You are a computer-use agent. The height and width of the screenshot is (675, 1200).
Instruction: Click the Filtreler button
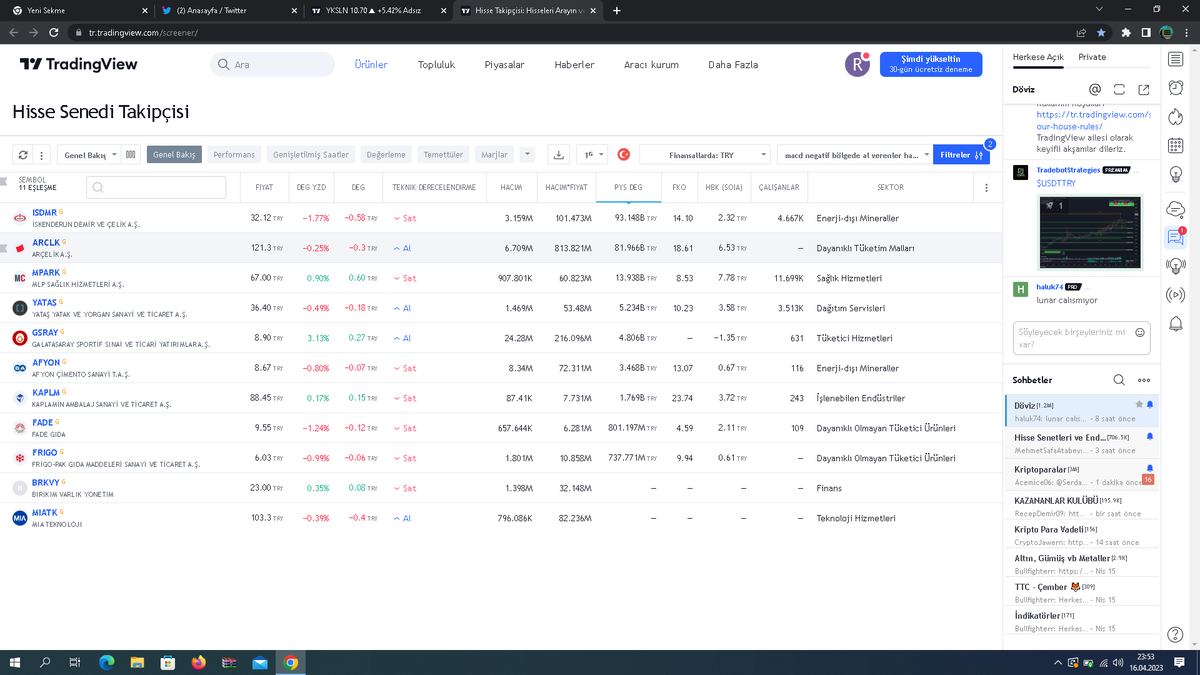pyautogui.click(x=962, y=155)
